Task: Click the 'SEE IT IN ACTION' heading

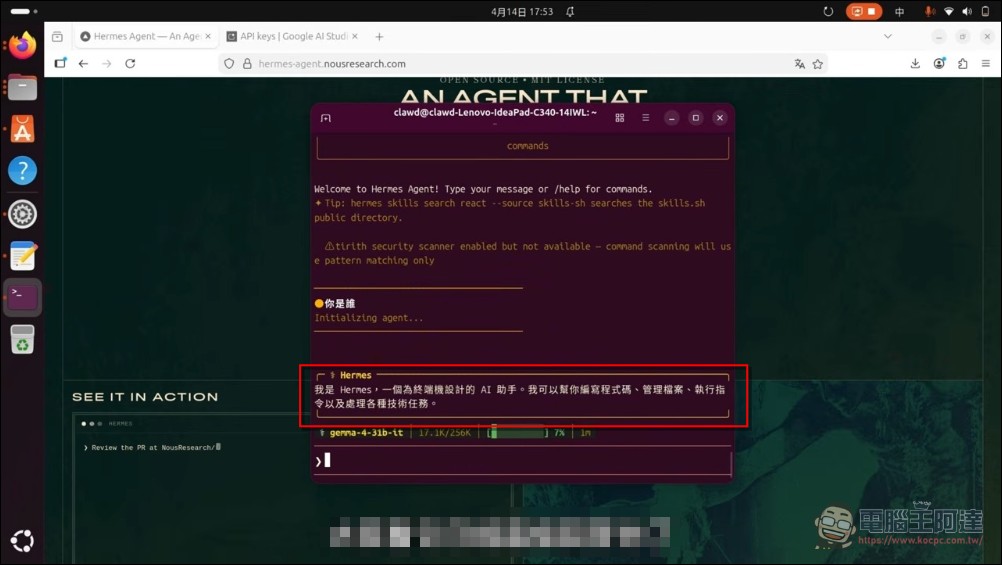Action: pos(145,397)
